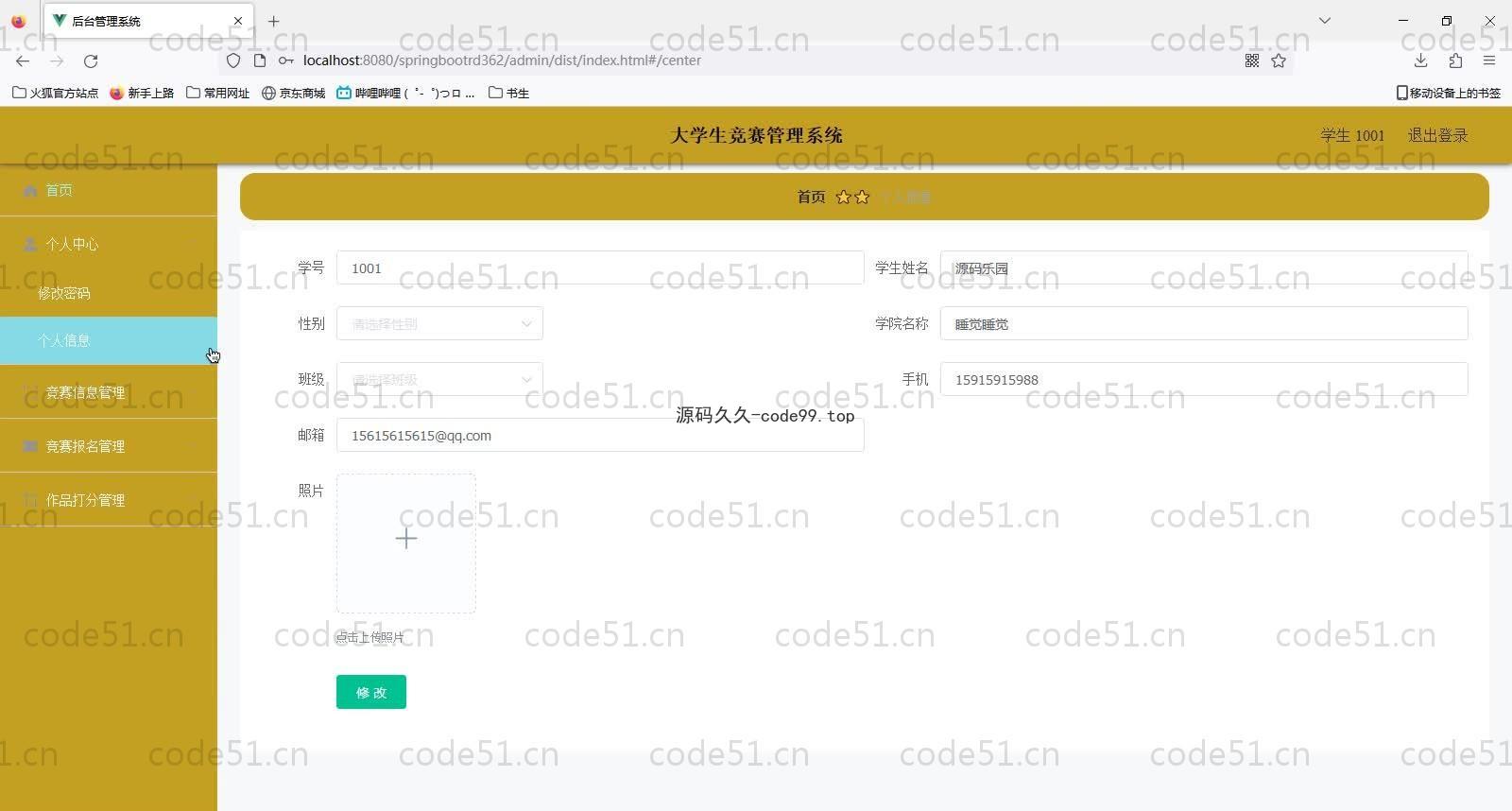Open a new browser tab
This screenshot has width=1512, height=811.
[x=274, y=21]
